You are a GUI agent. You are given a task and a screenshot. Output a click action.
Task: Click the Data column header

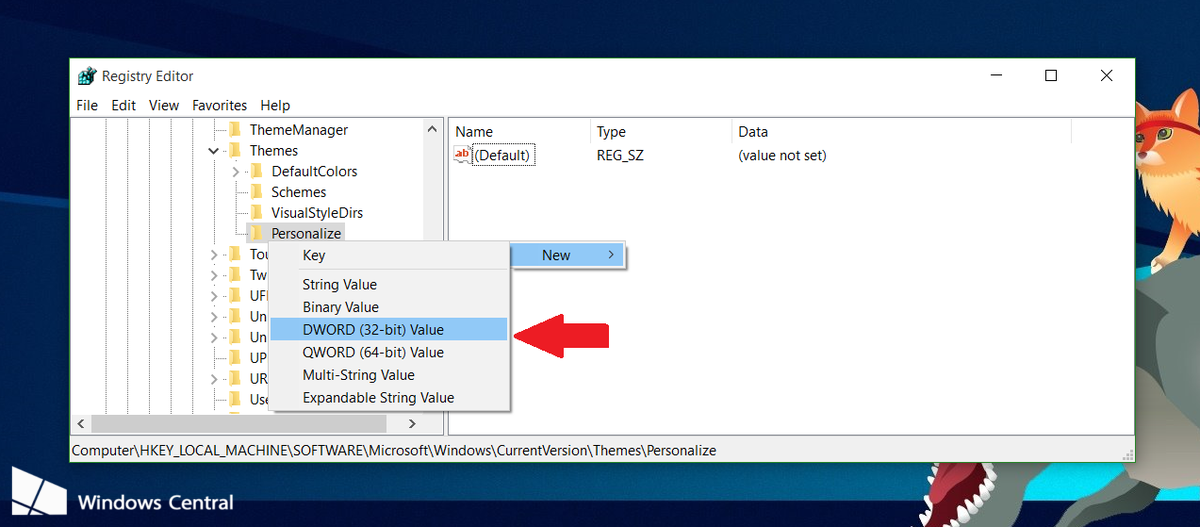[x=901, y=132]
